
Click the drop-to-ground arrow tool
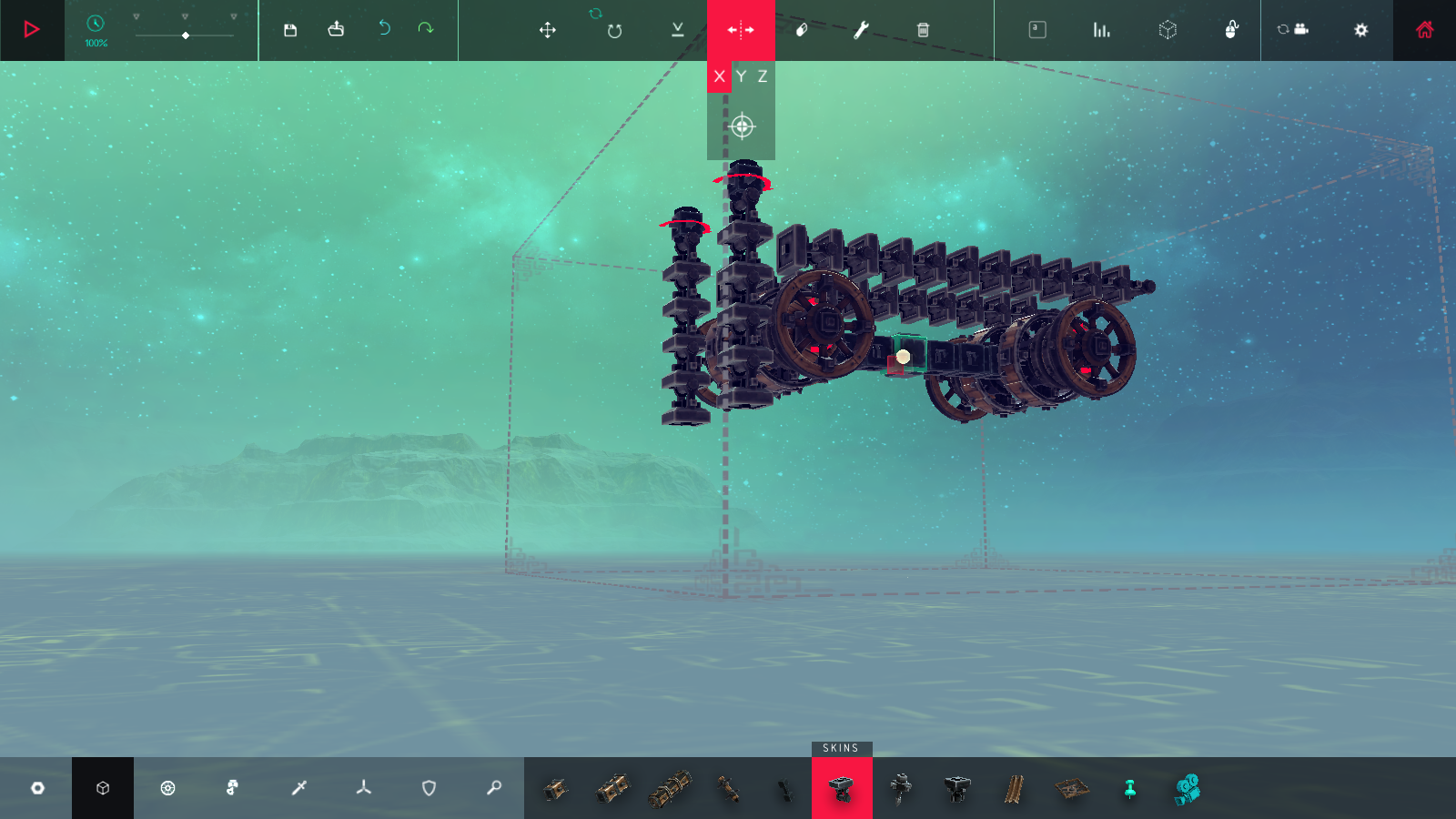click(678, 30)
